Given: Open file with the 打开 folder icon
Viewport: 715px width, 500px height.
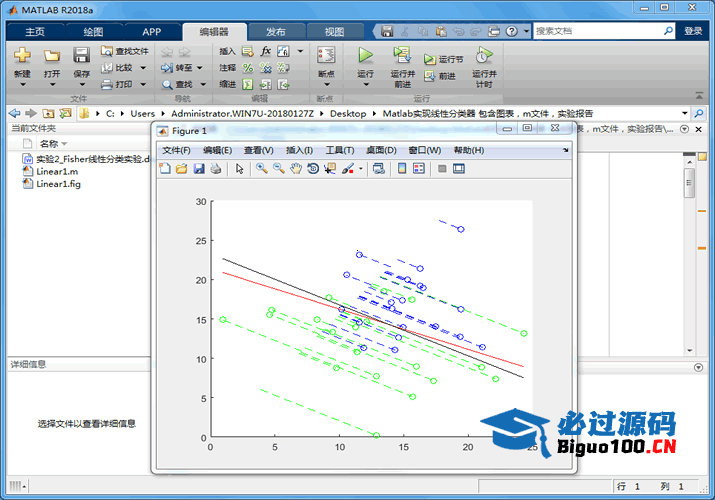Looking at the screenshot, I should (52, 56).
